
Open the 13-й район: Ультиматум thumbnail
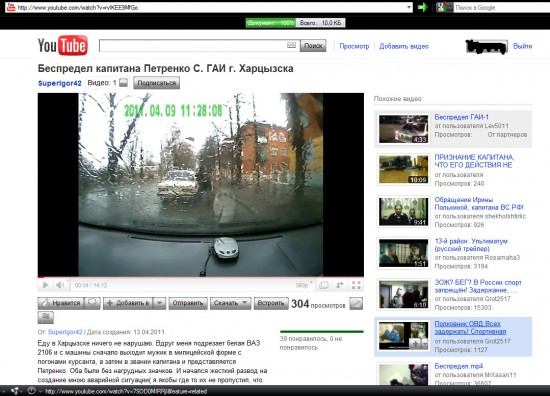click(403, 253)
